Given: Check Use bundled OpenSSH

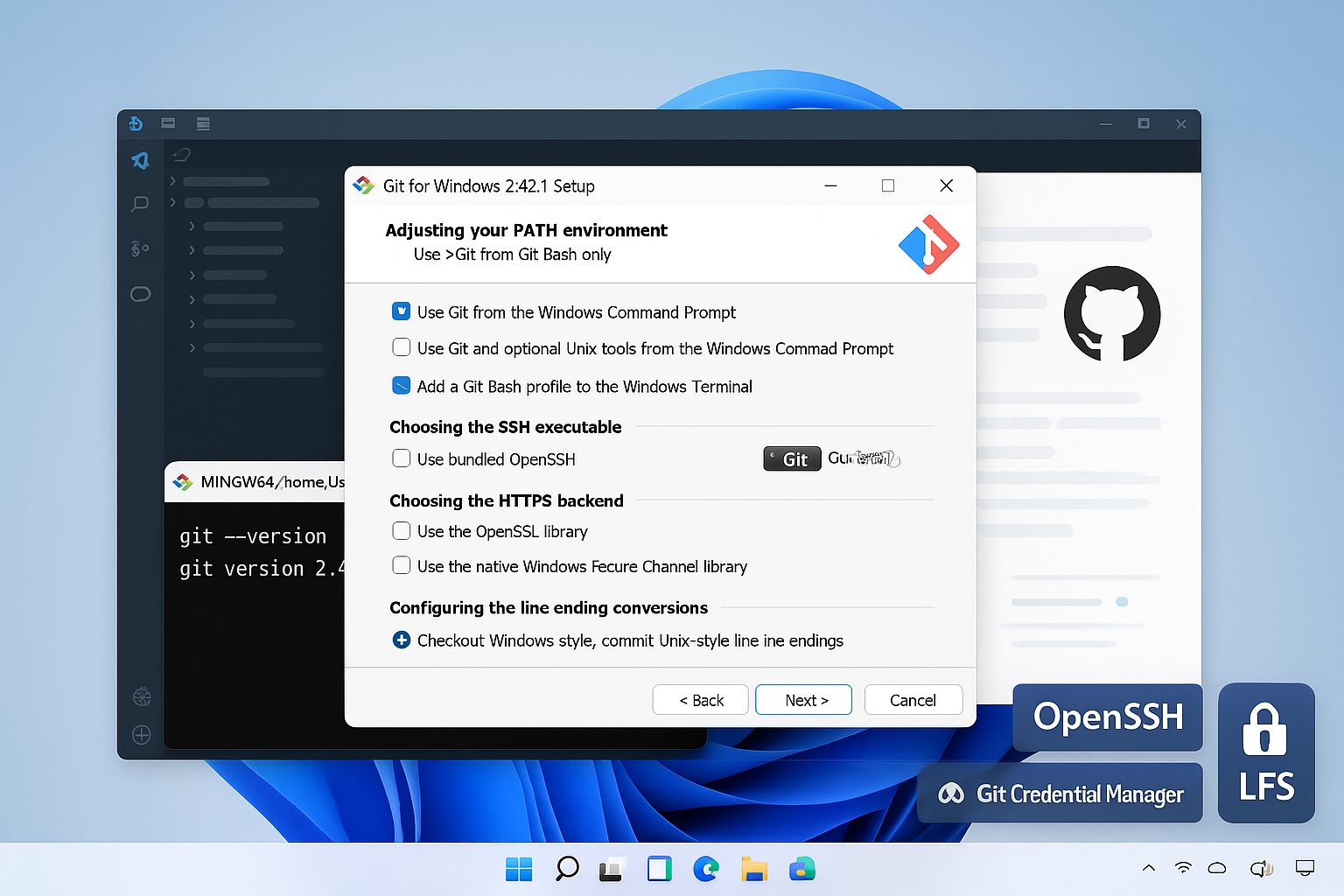Looking at the screenshot, I should tap(401, 458).
